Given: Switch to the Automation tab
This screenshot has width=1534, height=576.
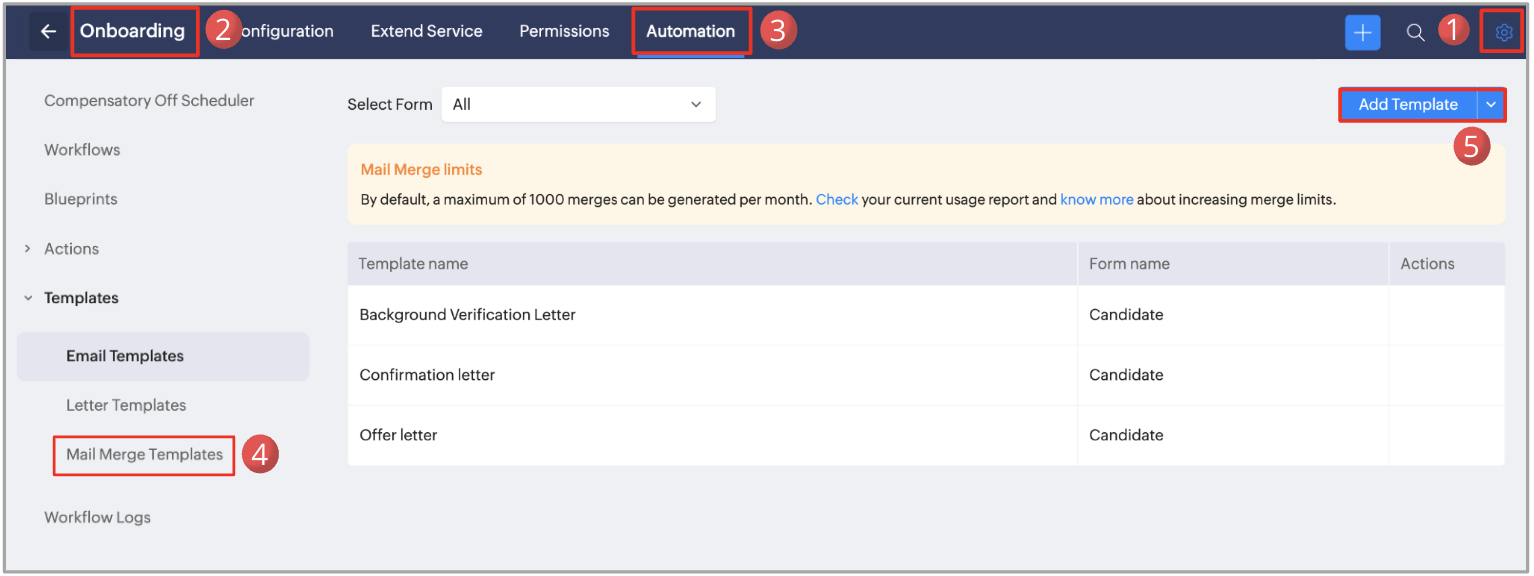Looking at the screenshot, I should click(x=690, y=32).
